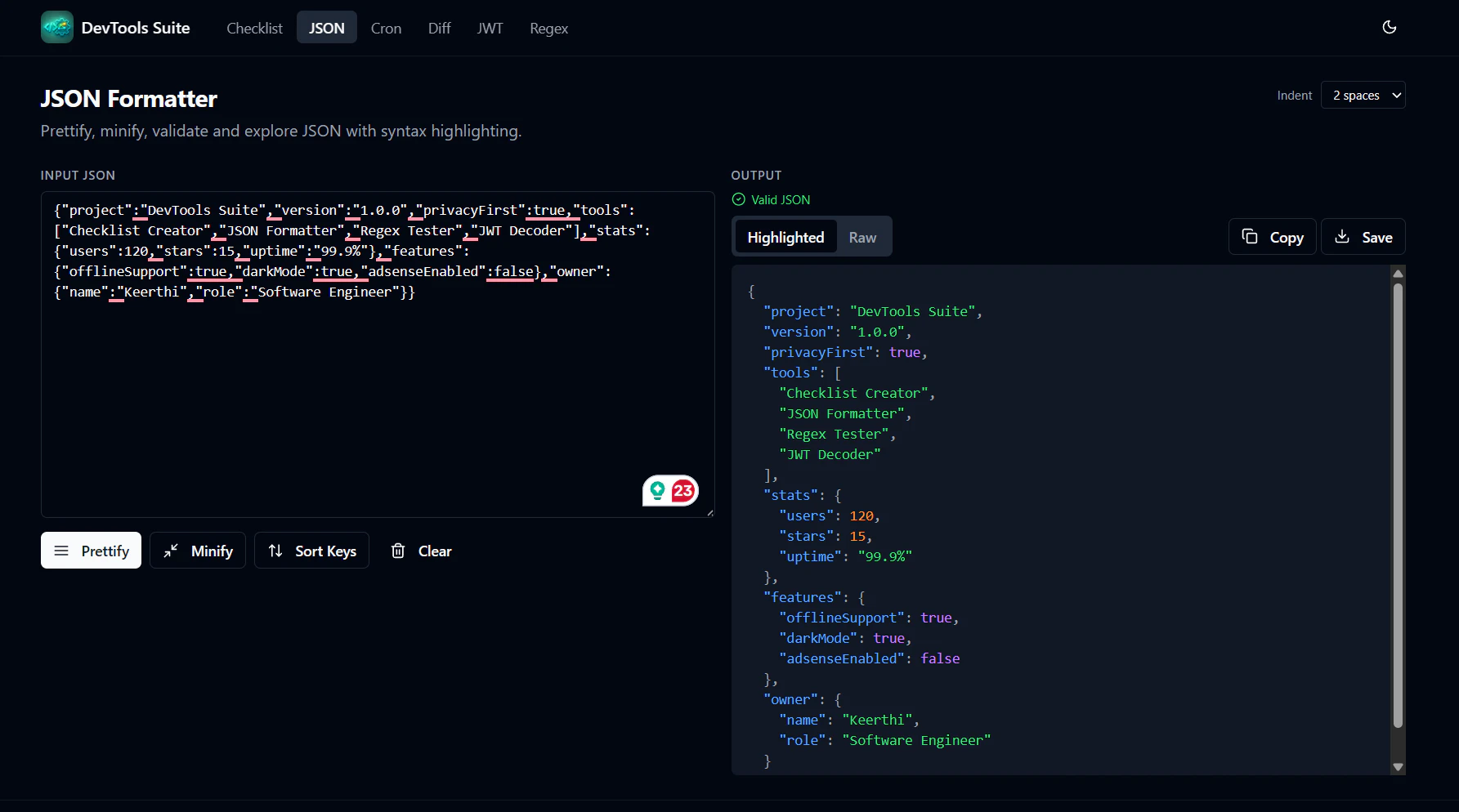
Task: Click the Prettify button
Action: tap(91, 551)
